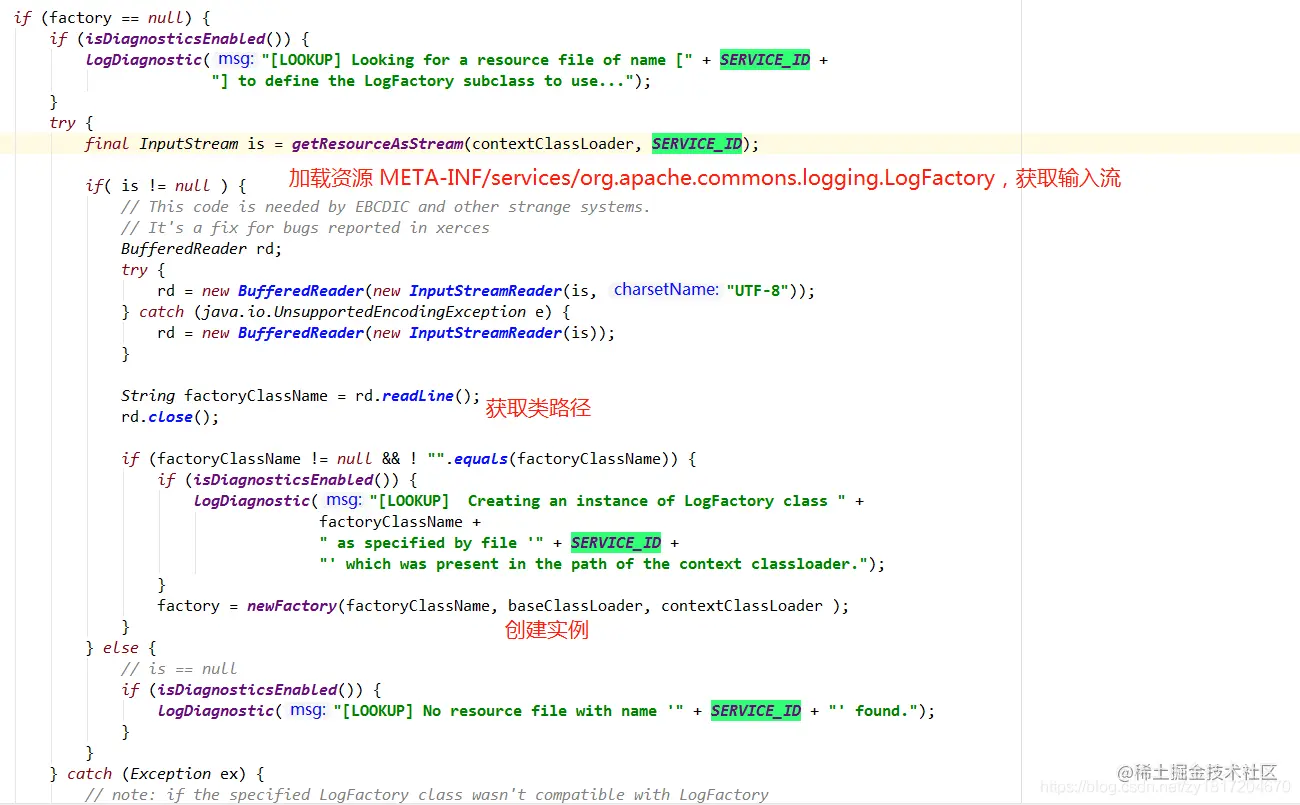Click 'String factoryClassName' declaration

point(224,396)
